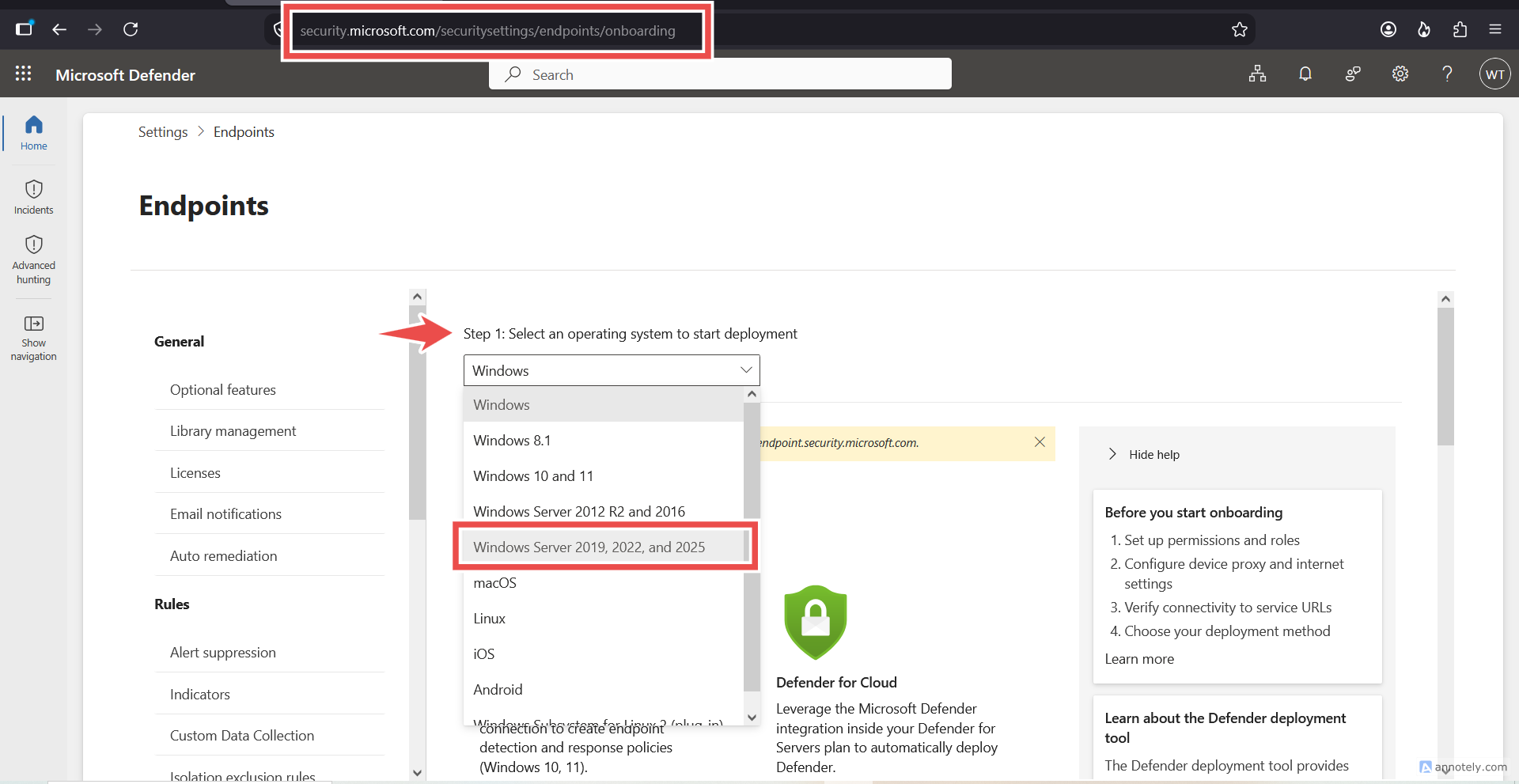Click the browser flame icon in the toolbar
The height and width of the screenshot is (784, 1519).
click(1424, 29)
